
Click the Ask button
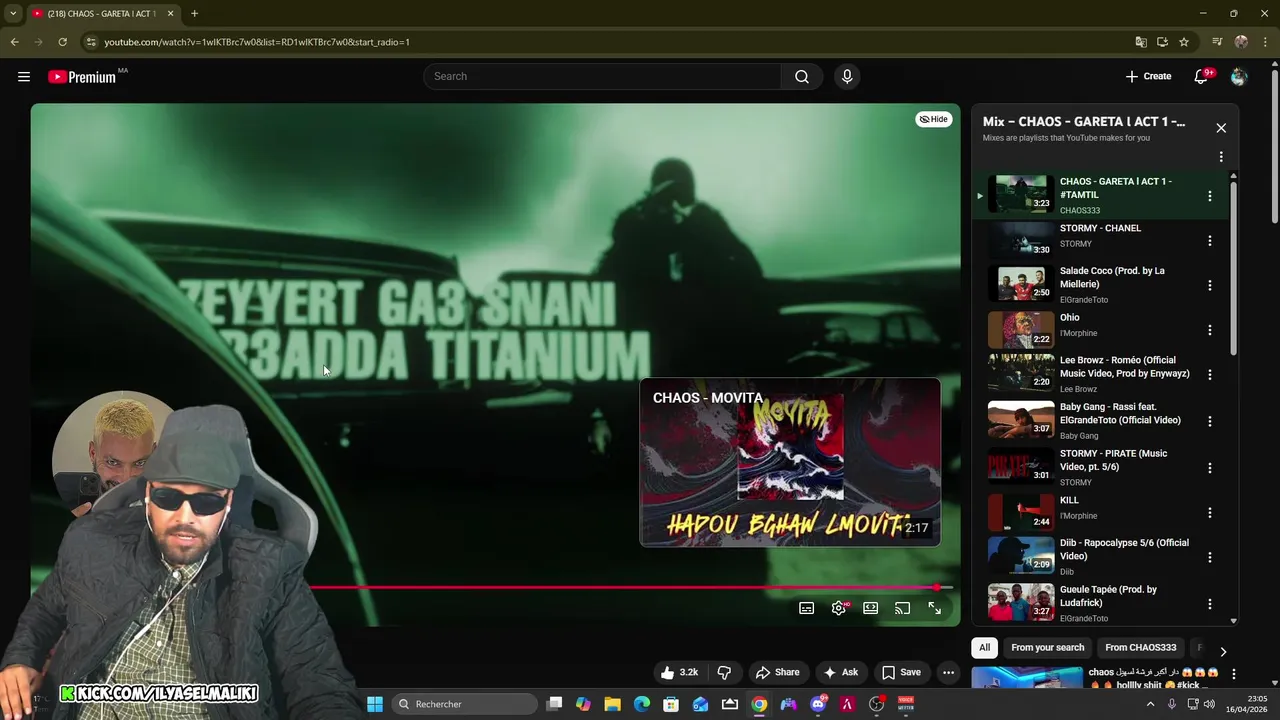(840, 672)
